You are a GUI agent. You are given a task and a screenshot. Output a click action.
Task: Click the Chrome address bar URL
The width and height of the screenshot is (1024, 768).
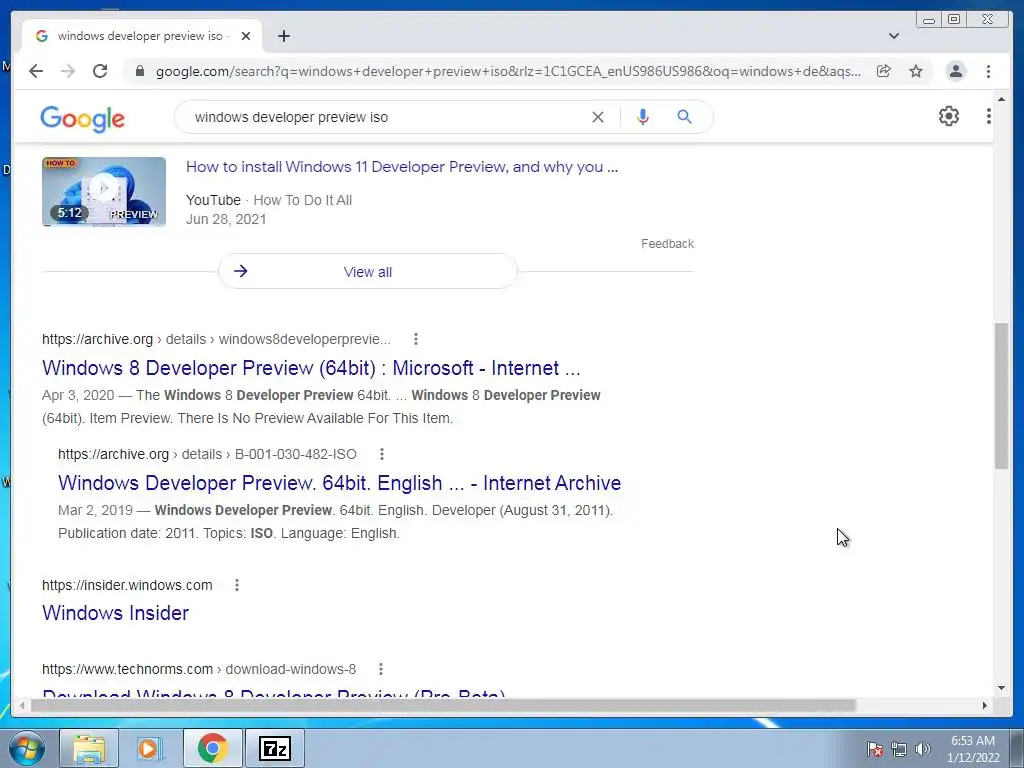coord(507,71)
